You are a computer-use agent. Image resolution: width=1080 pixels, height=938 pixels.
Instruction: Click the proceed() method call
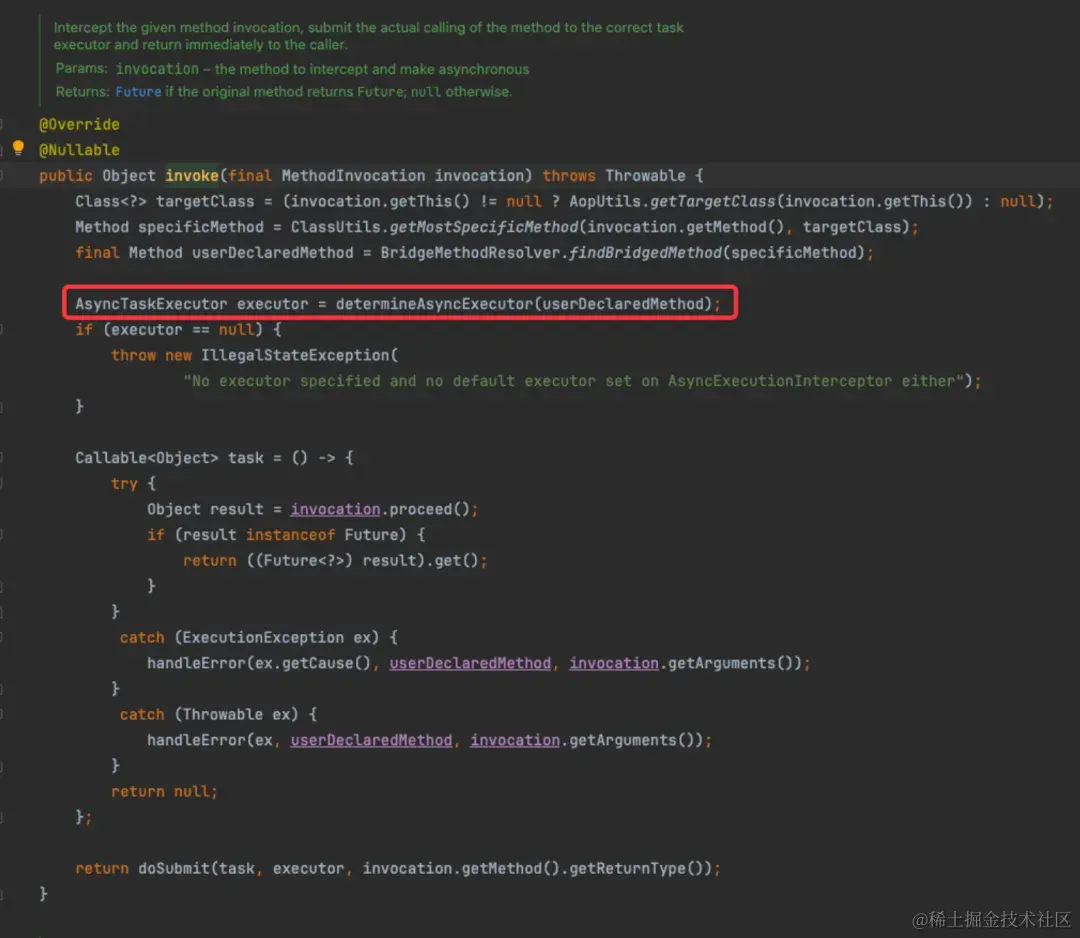tap(429, 509)
